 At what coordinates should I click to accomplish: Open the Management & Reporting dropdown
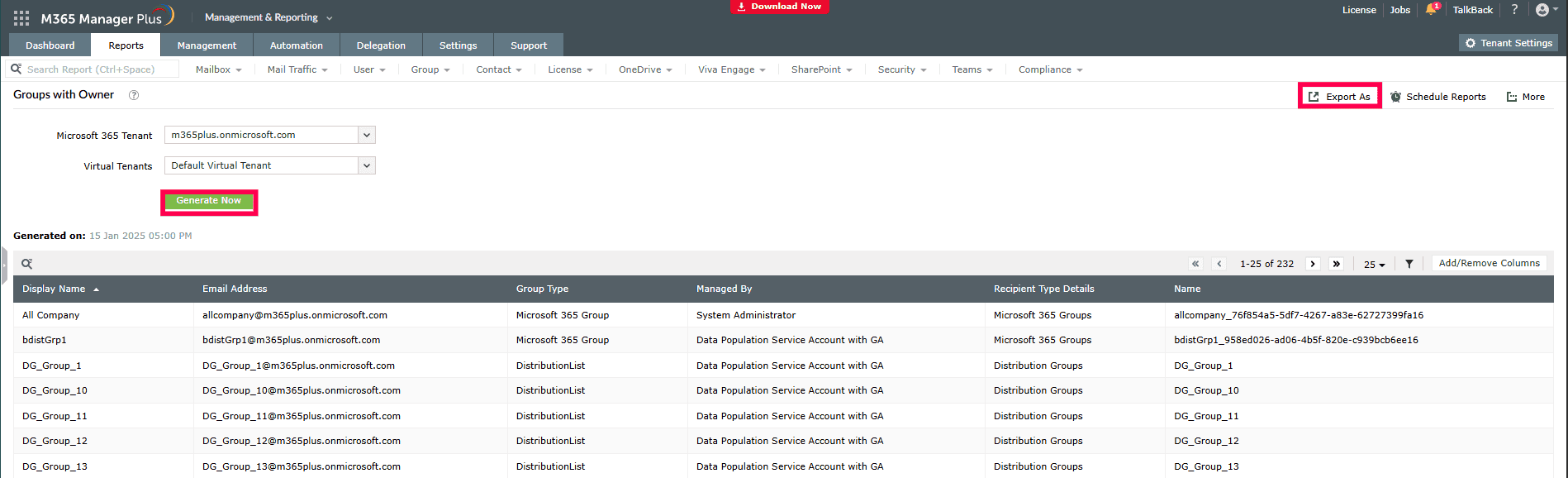tap(268, 17)
